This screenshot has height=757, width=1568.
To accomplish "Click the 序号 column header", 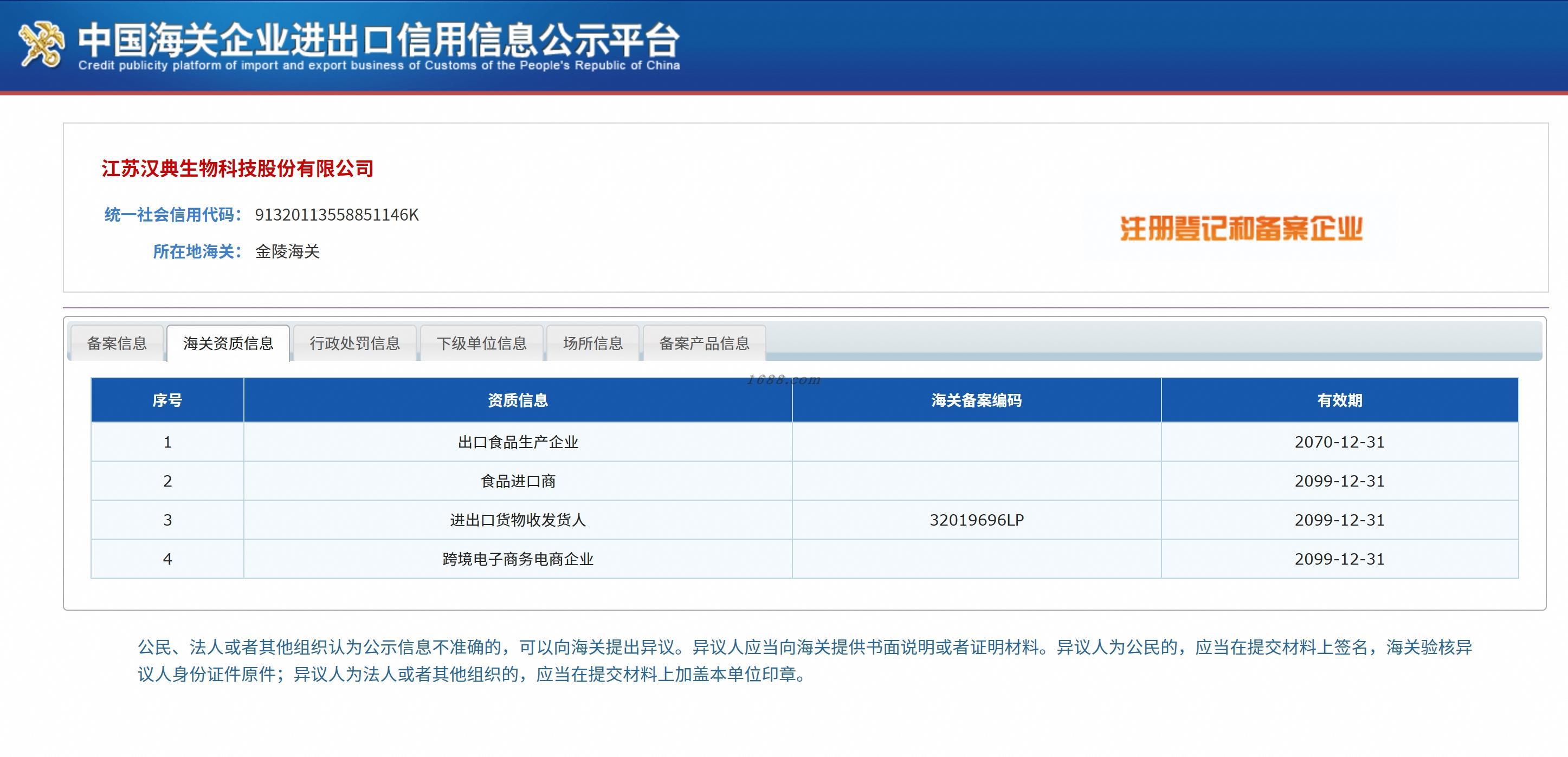I will coord(167,400).
